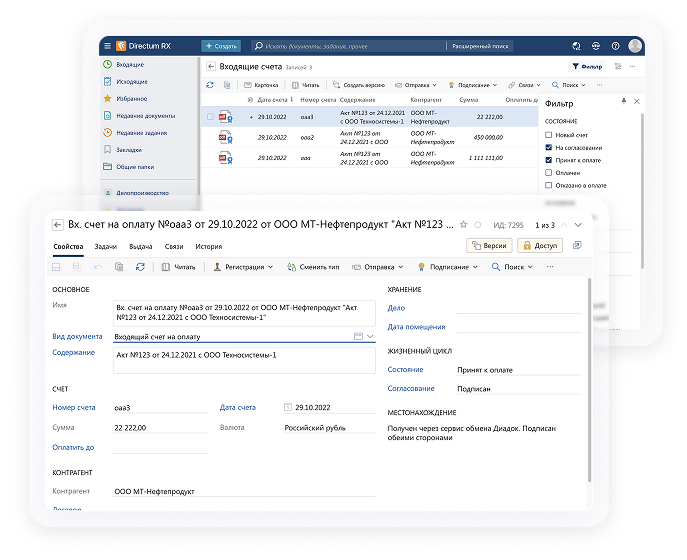Go back from the invoice card
687x560 pixels.
(57, 225)
